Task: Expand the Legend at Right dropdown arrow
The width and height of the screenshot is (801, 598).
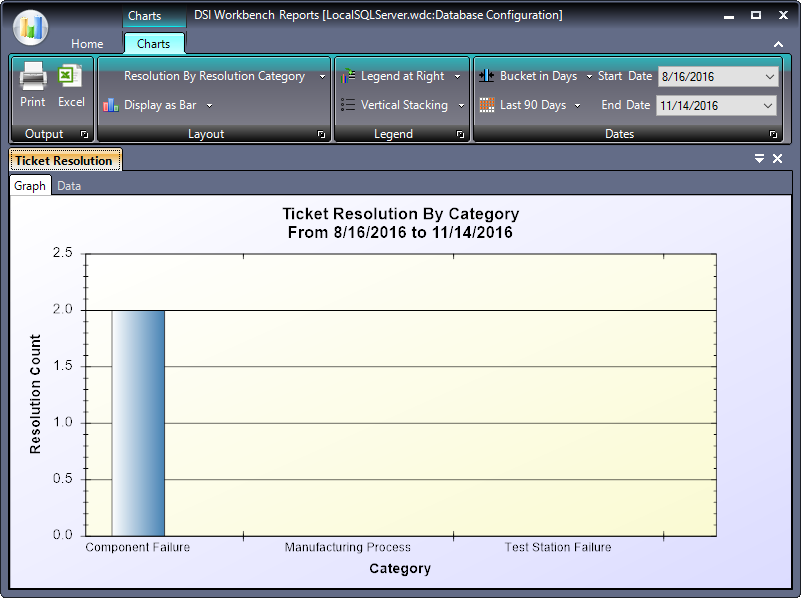Action: click(x=457, y=77)
